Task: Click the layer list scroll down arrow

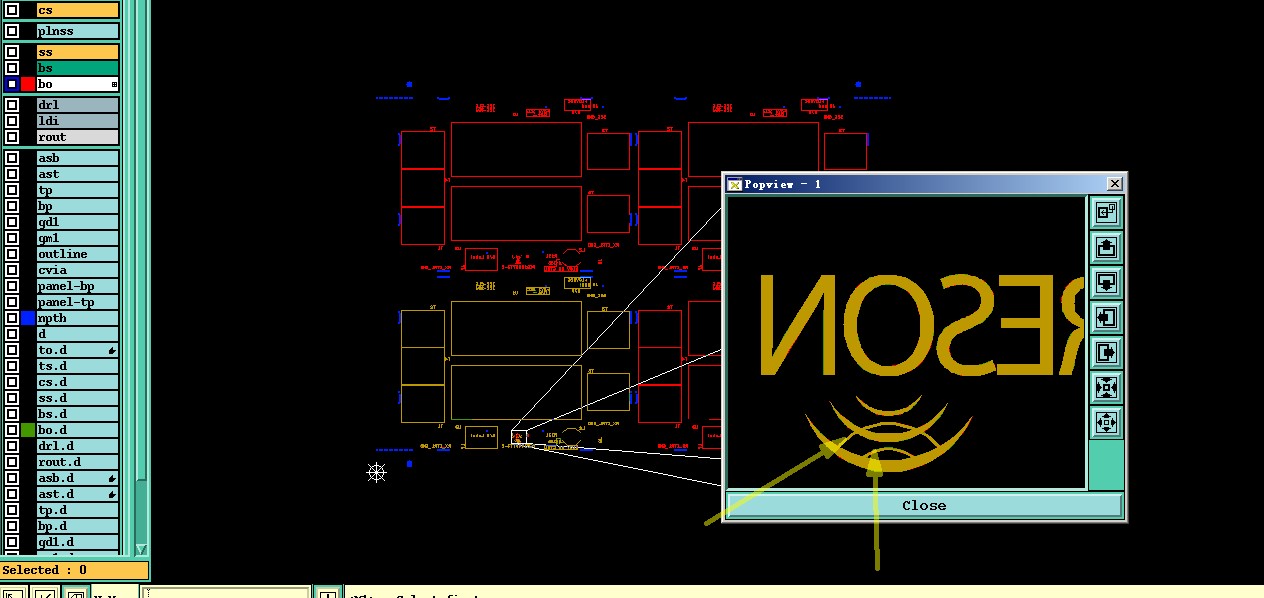Action: coord(141,549)
